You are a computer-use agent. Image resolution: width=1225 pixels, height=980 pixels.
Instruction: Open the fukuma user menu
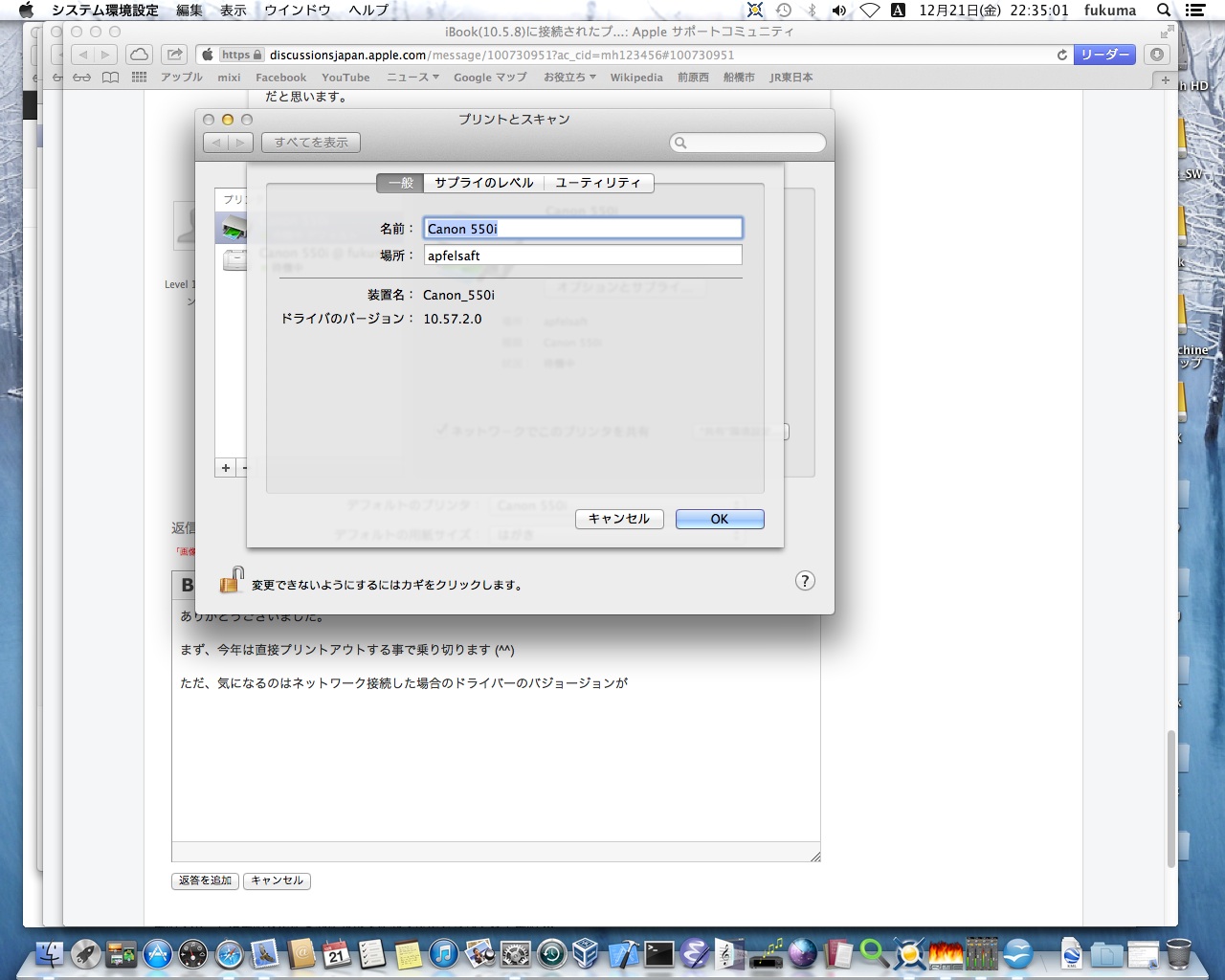tap(1110, 11)
